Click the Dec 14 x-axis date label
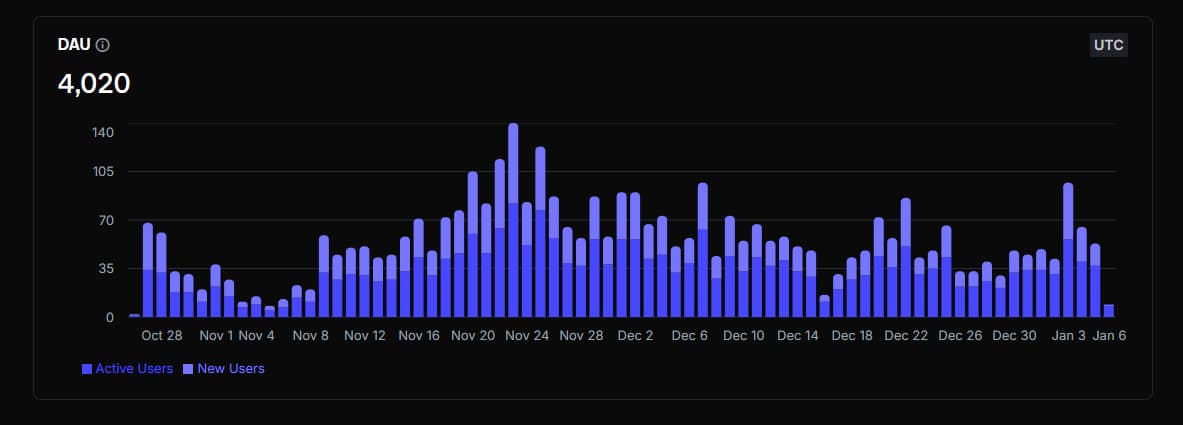 [x=798, y=336]
